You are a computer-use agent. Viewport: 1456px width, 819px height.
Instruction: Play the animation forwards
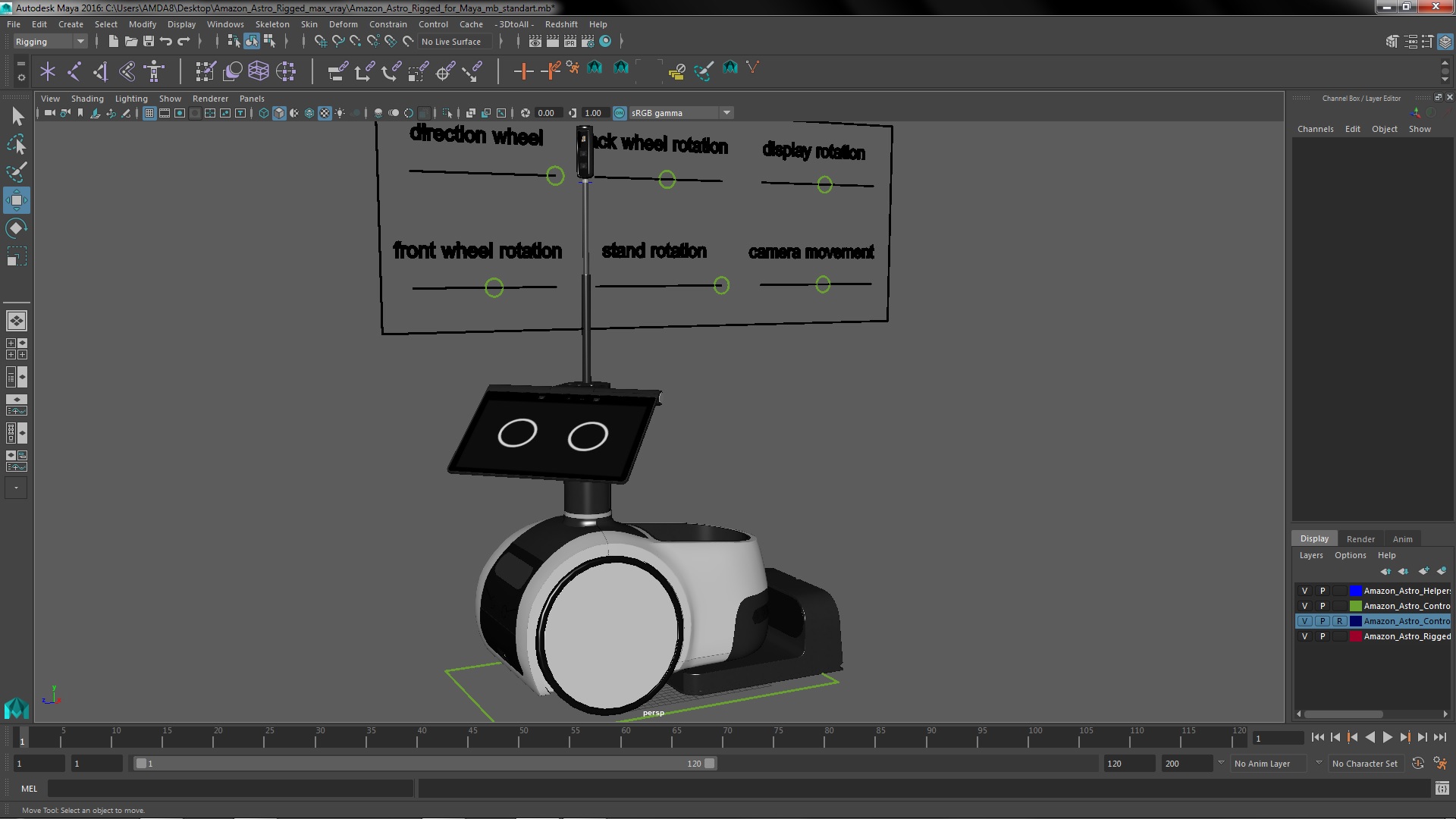click(1387, 737)
